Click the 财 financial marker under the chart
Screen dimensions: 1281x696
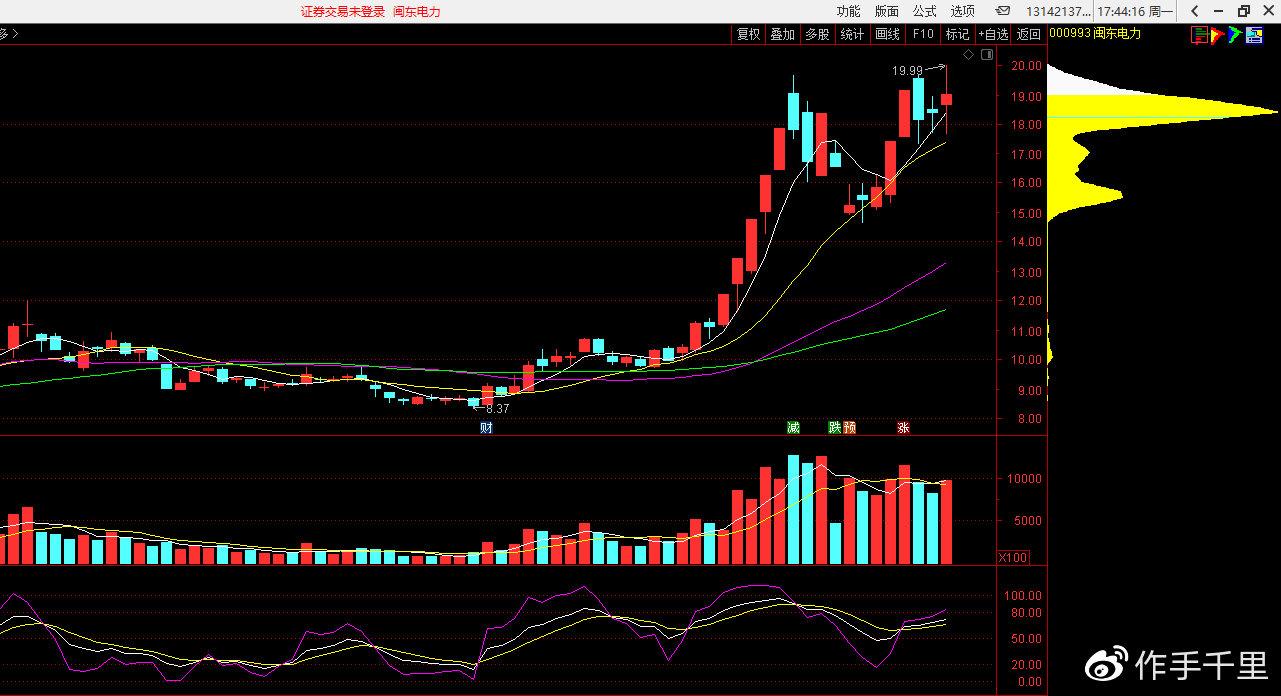(486, 427)
